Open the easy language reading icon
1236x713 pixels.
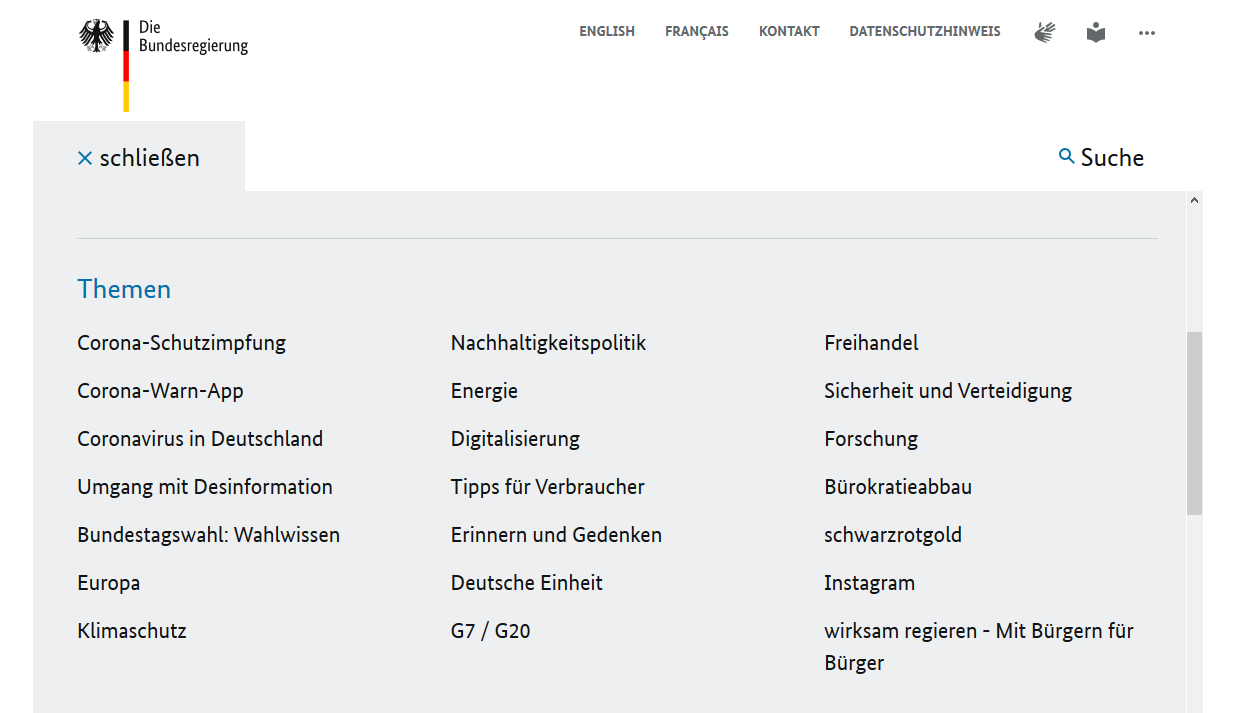coord(1096,32)
